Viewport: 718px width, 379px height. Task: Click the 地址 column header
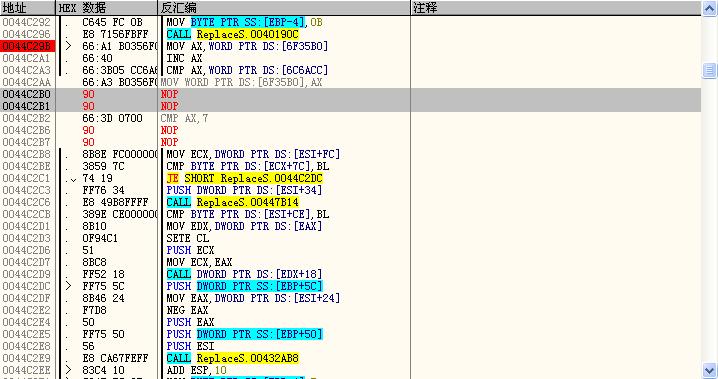[x=27, y=8]
